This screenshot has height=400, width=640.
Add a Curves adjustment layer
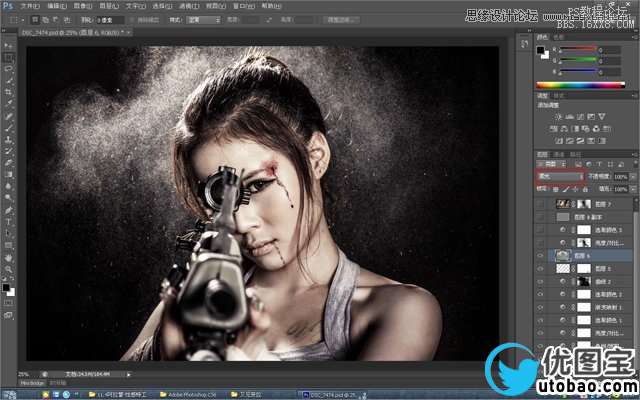580,117
